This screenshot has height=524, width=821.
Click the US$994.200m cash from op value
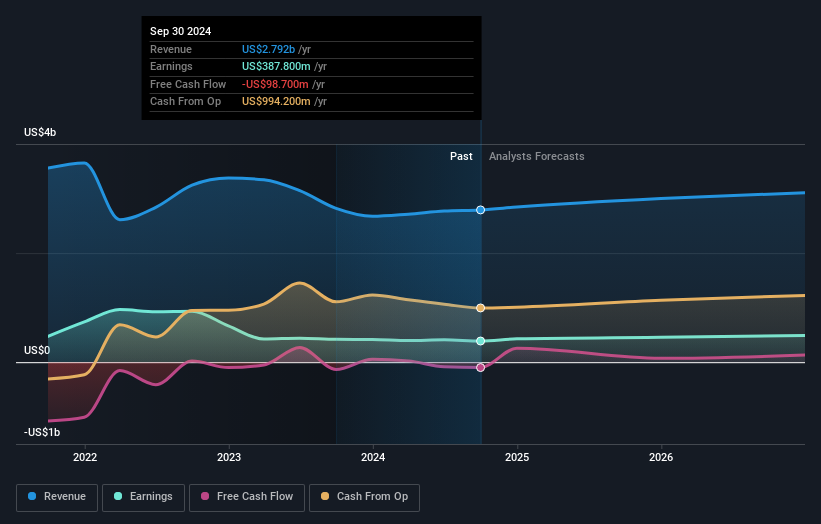point(276,102)
